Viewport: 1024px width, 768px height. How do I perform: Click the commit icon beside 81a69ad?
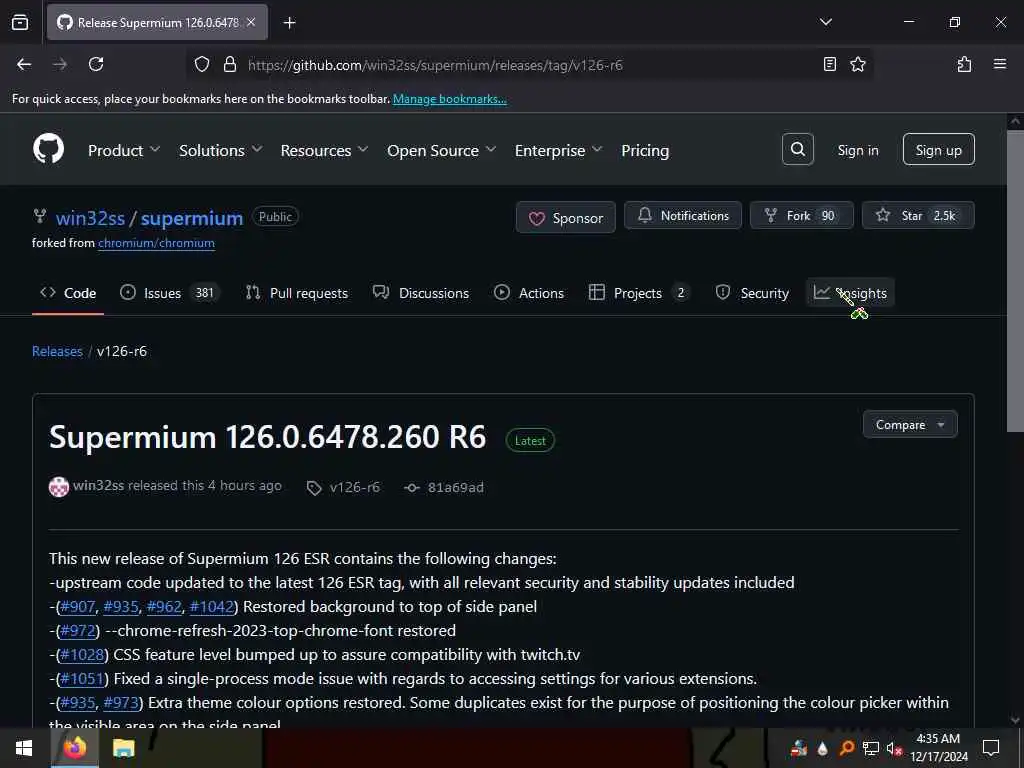411,488
